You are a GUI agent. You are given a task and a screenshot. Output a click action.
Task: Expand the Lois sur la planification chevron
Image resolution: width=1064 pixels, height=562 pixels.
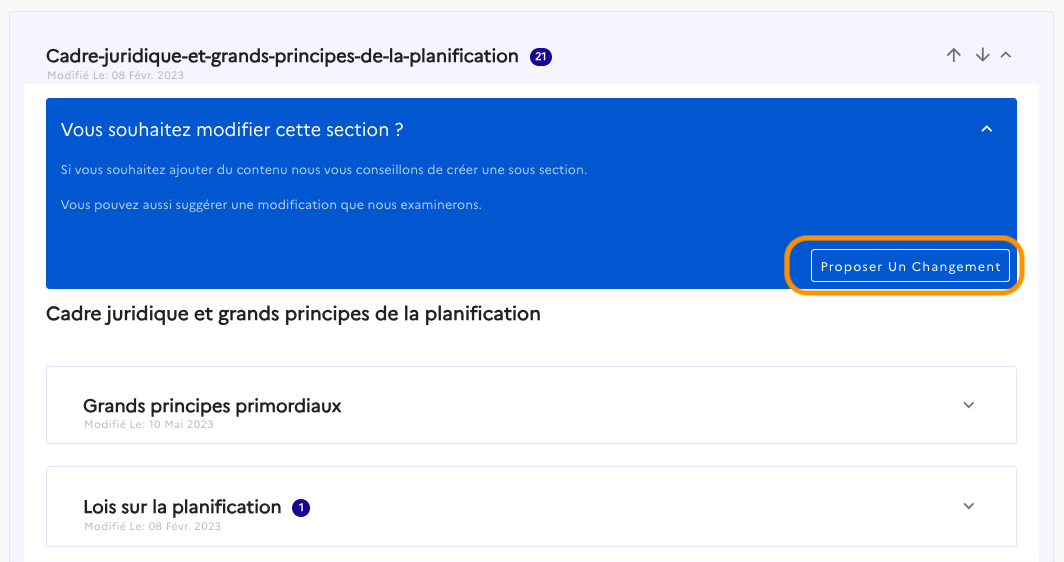[968, 506]
